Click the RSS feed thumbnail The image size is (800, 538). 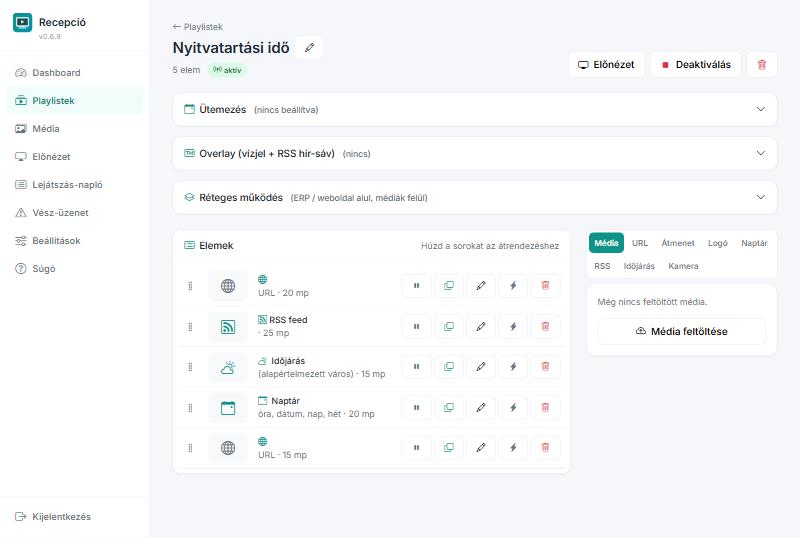click(x=228, y=327)
